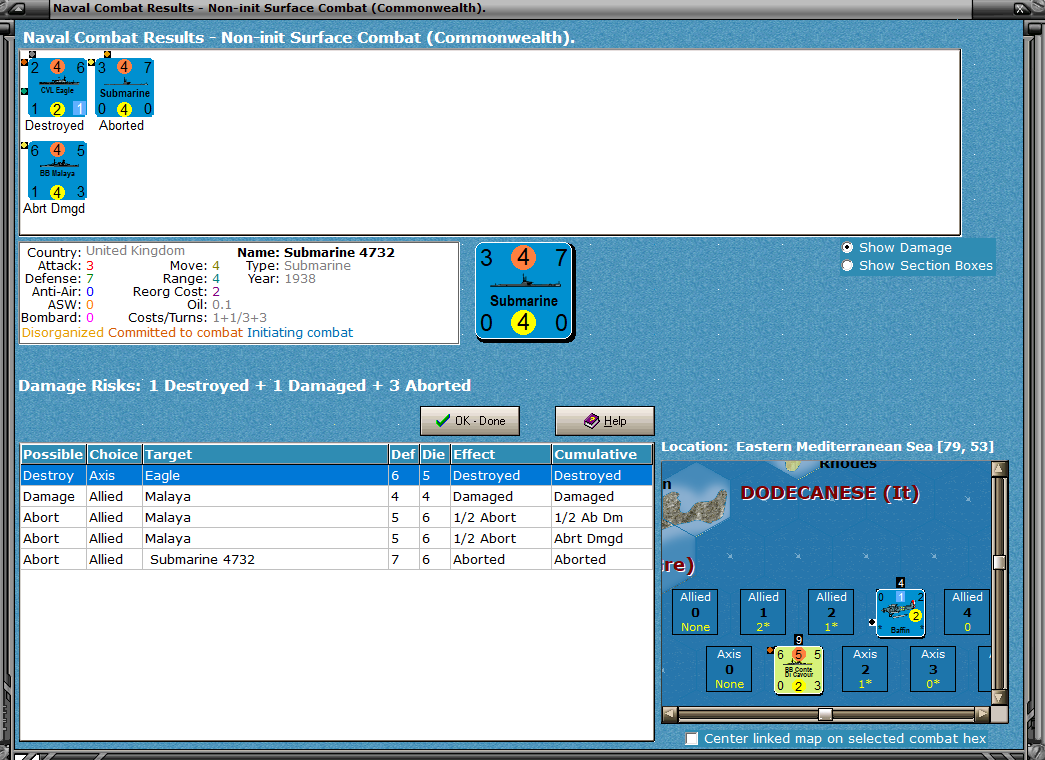This screenshot has height=760, width=1045.
Task: Click the Abrt Dmgd label under BB Malaya
Action: coord(54,209)
